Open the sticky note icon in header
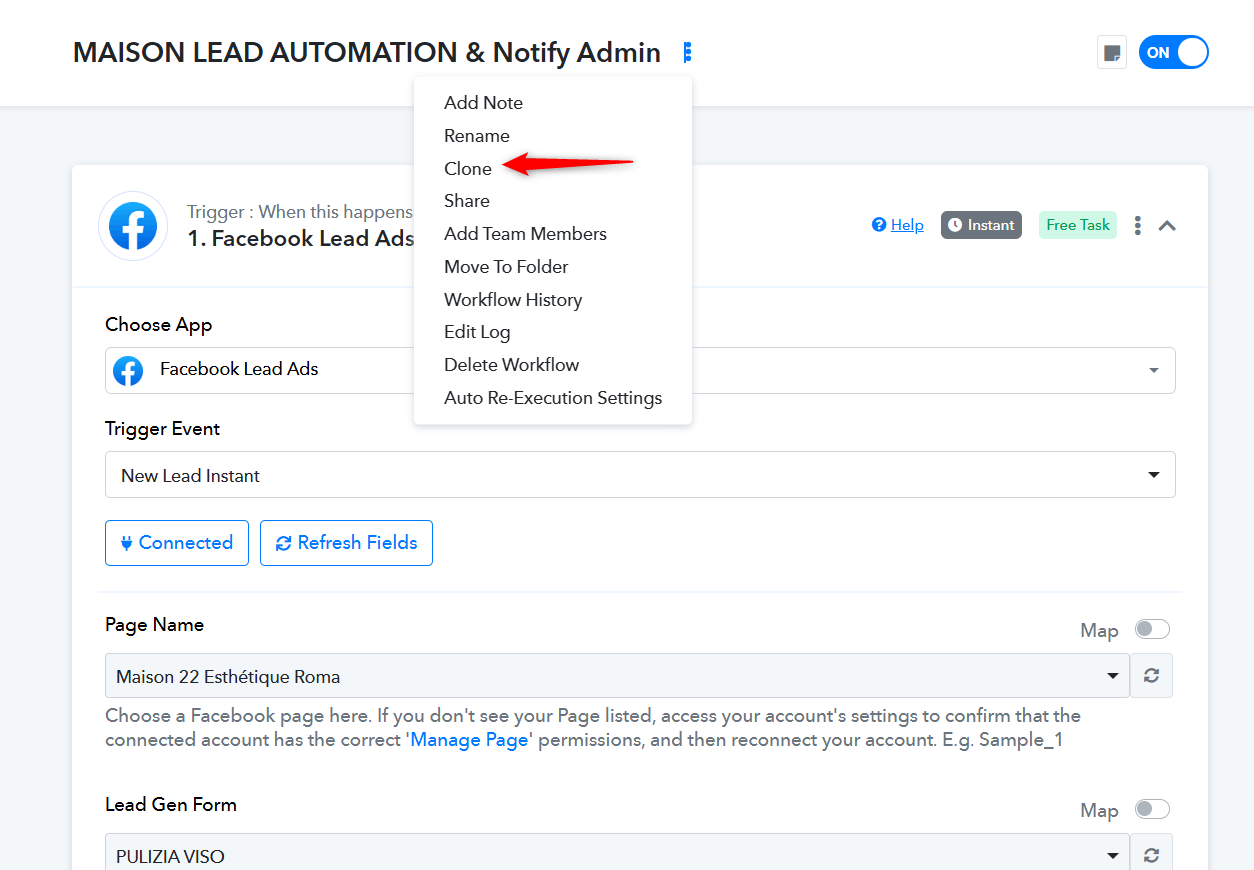The width and height of the screenshot is (1254, 870). pos(1111,53)
